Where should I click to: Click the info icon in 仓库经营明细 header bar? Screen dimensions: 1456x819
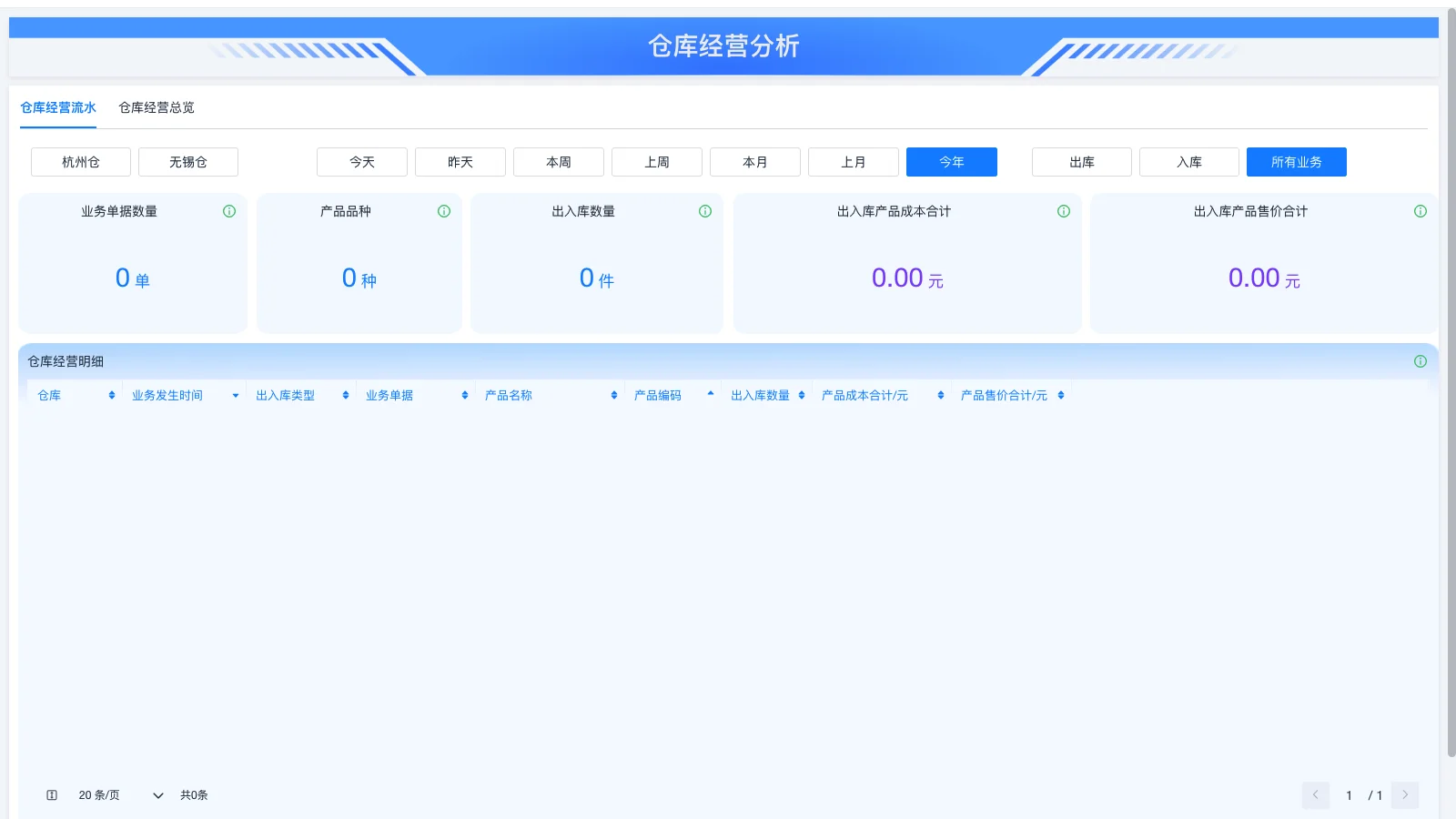click(x=1421, y=361)
